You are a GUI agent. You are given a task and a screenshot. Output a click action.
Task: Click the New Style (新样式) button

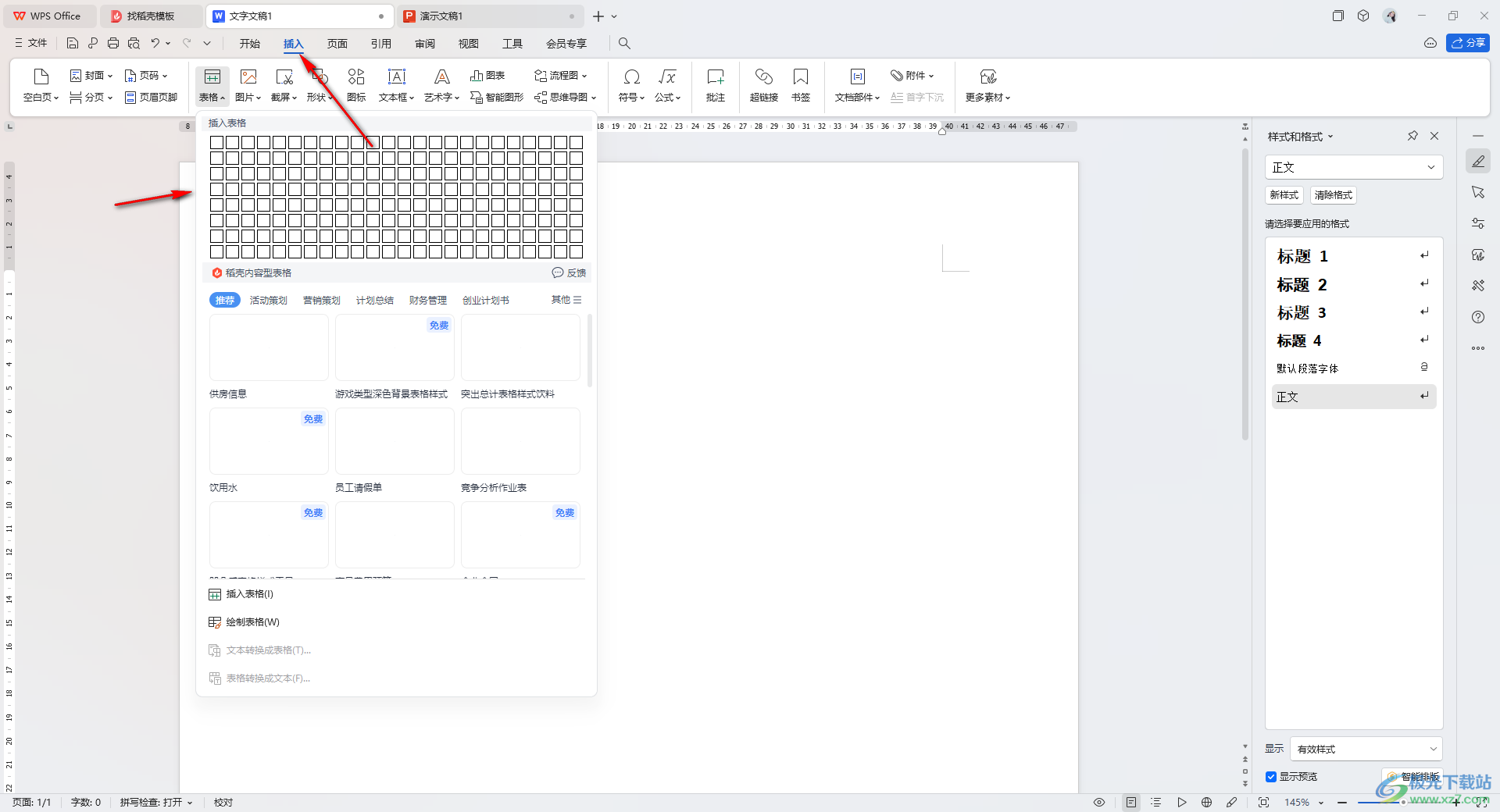click(1284, 195)
